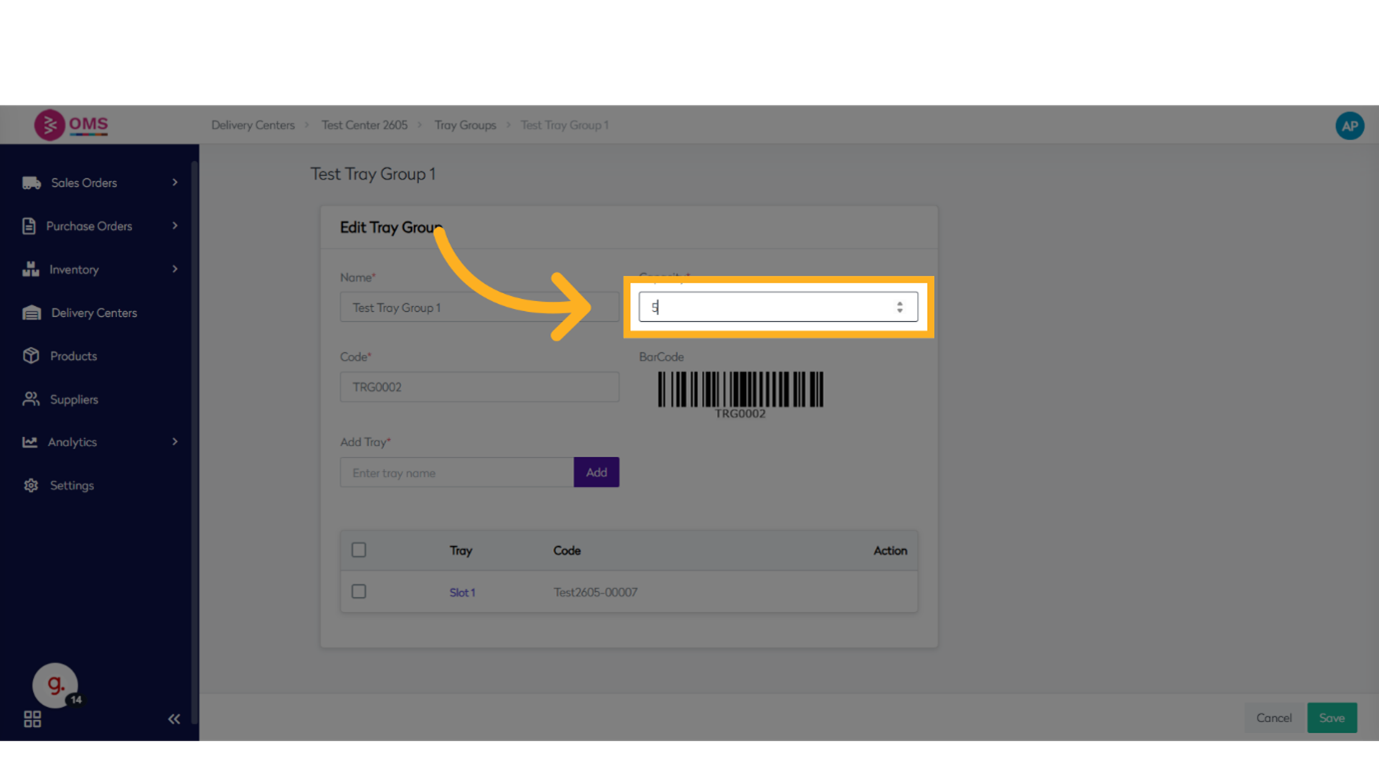Collapse the sidebar with double chevron

[174, 719]
